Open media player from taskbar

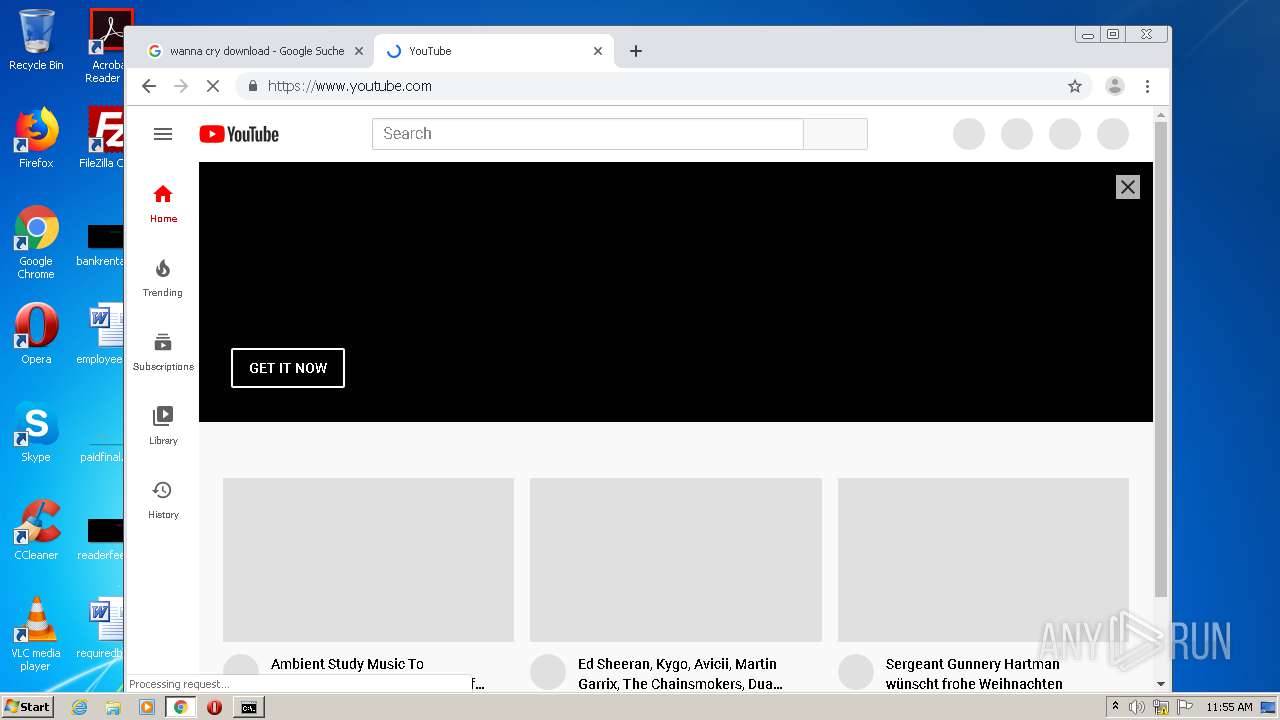click(x=147, y=707)
